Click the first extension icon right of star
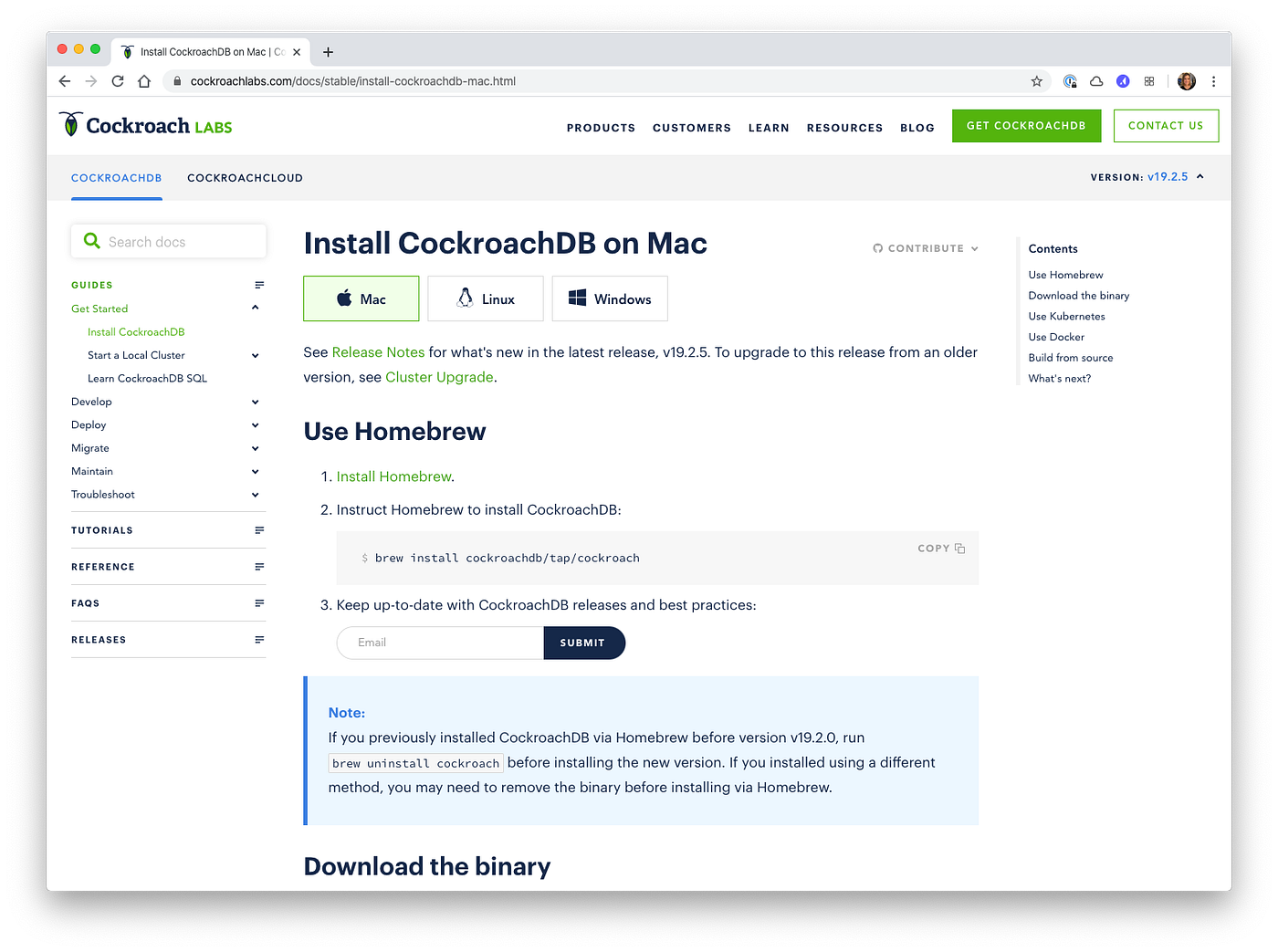1278x952 pixels. [1070, 81]
